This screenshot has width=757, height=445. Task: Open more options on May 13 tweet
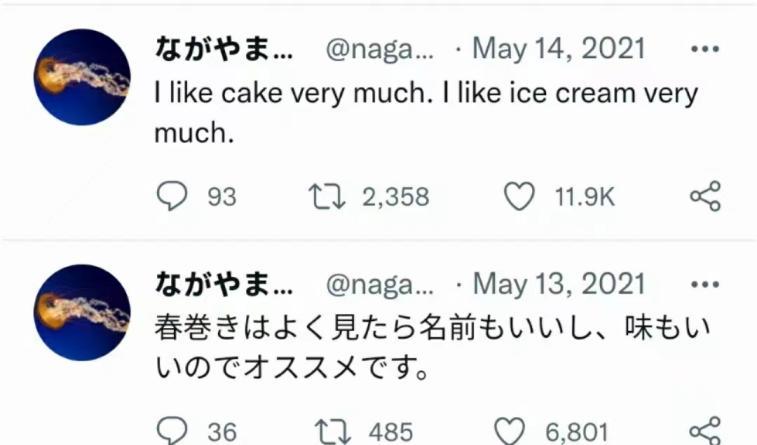point(705,284)
